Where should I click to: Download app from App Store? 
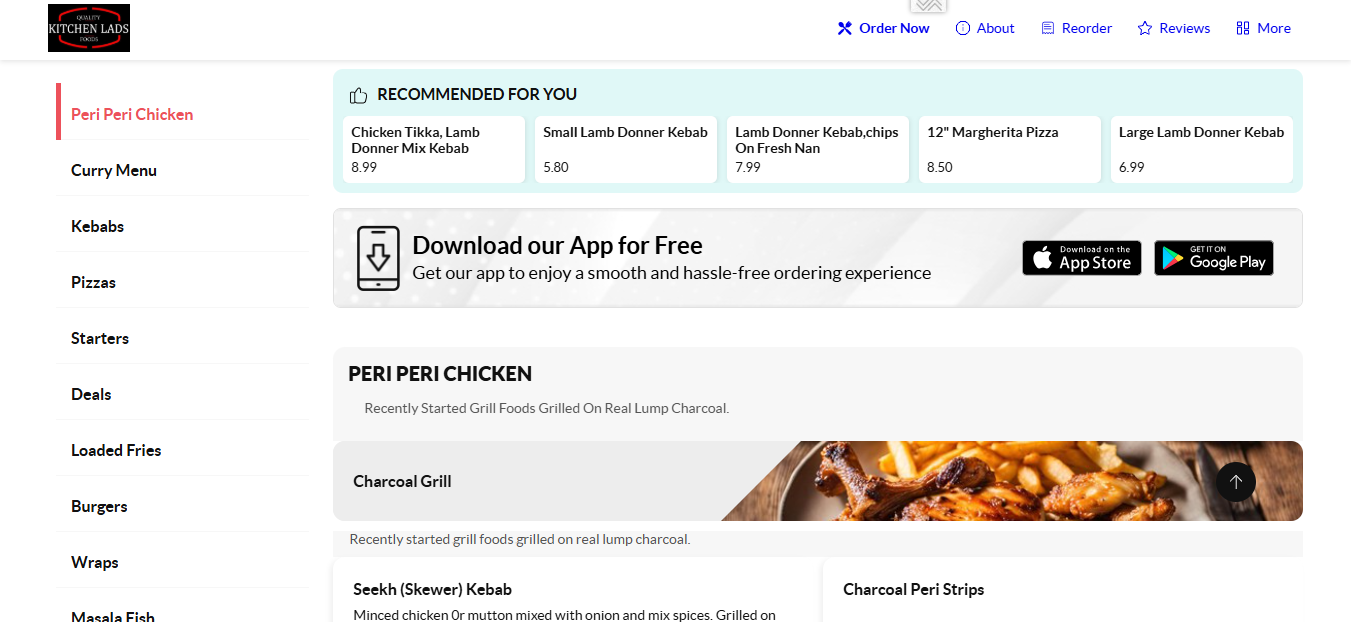[x=1082, y=258]
